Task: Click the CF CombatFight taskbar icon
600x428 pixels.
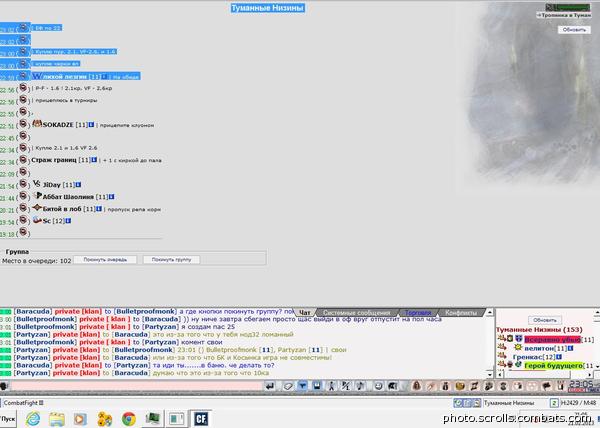Action: tap(201, 419)
